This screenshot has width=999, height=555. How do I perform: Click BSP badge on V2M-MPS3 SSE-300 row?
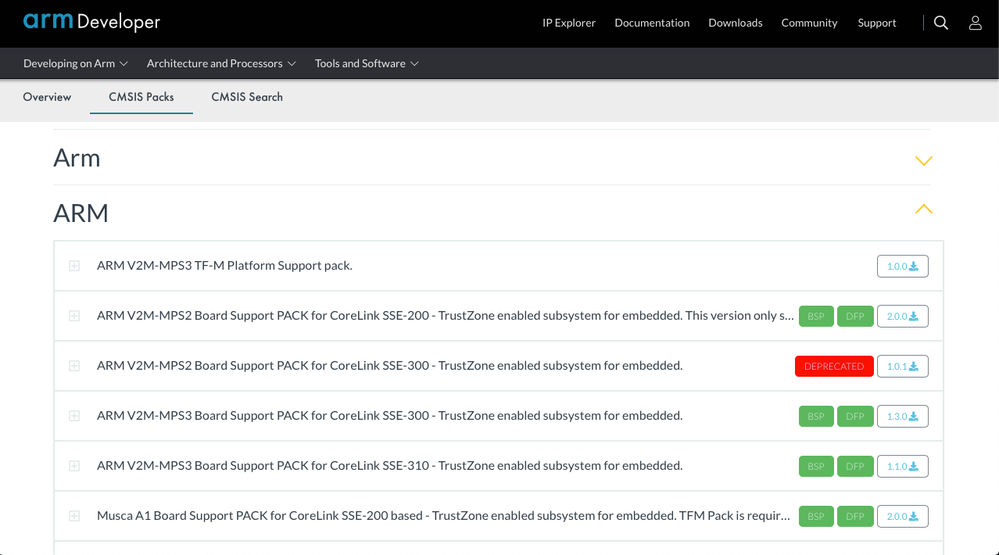point(816,416)
